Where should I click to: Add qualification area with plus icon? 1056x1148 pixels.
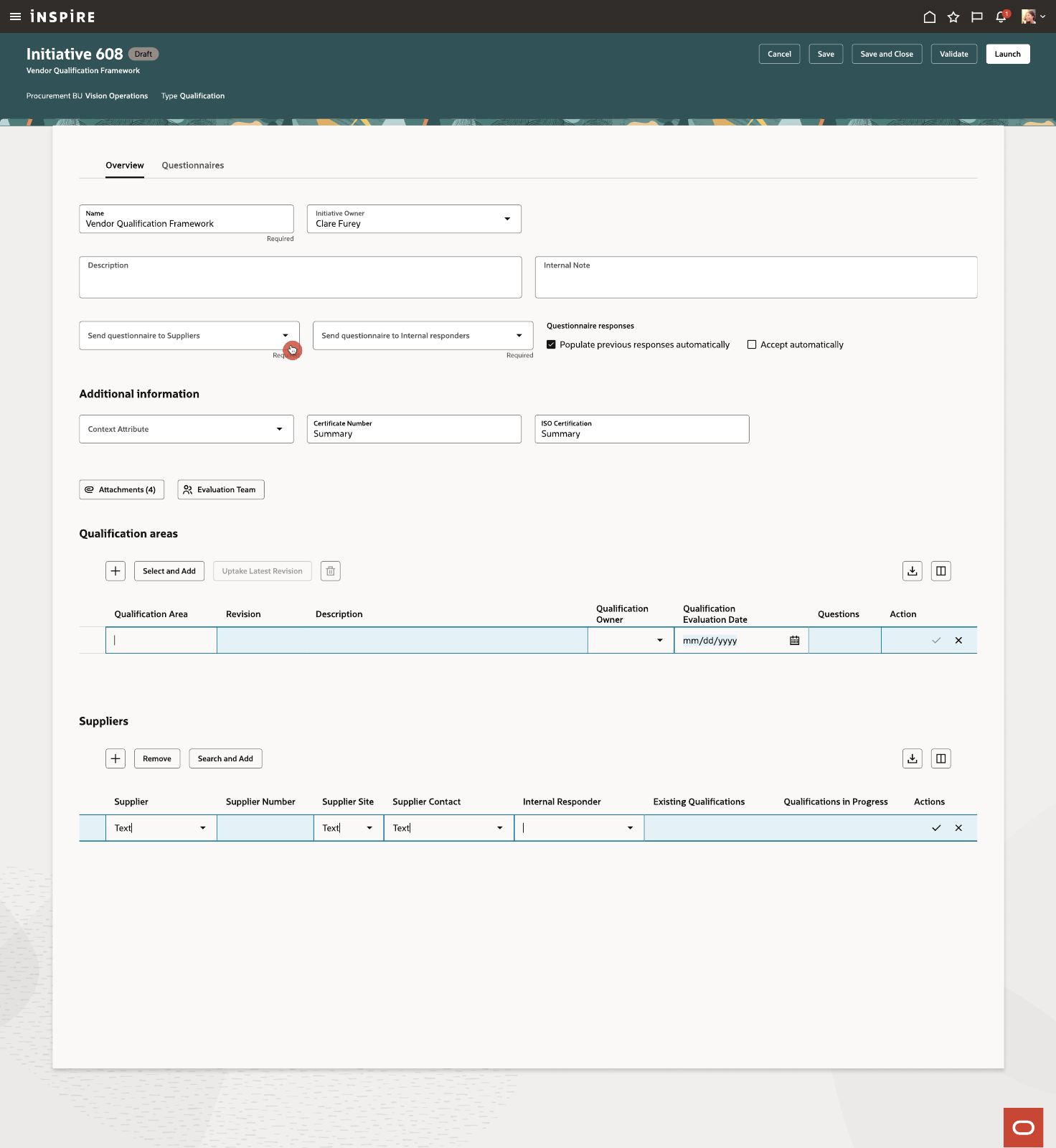pyautogui.click(x=115, y=571)
